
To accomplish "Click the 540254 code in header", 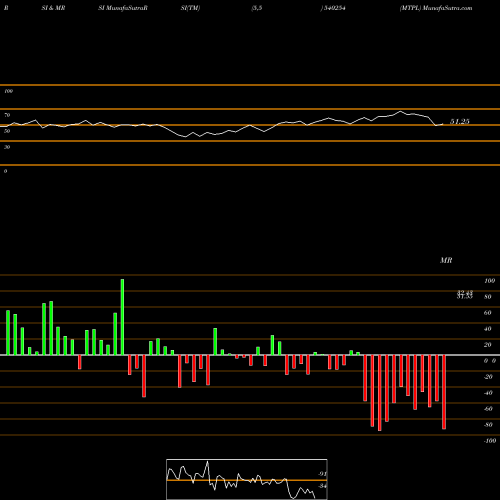I will (334, 8).
